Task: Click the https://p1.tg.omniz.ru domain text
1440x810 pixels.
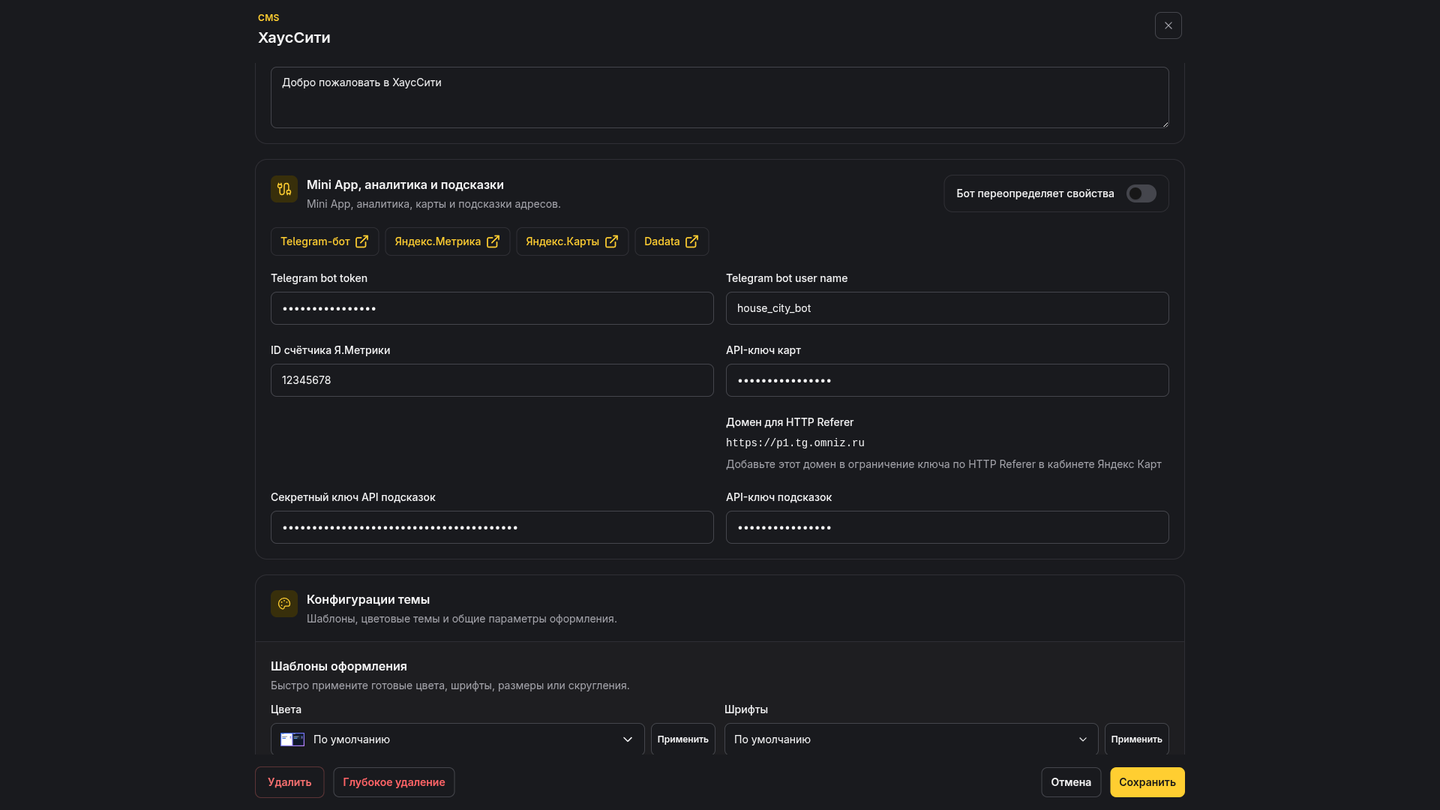Action: click(795, 443)
